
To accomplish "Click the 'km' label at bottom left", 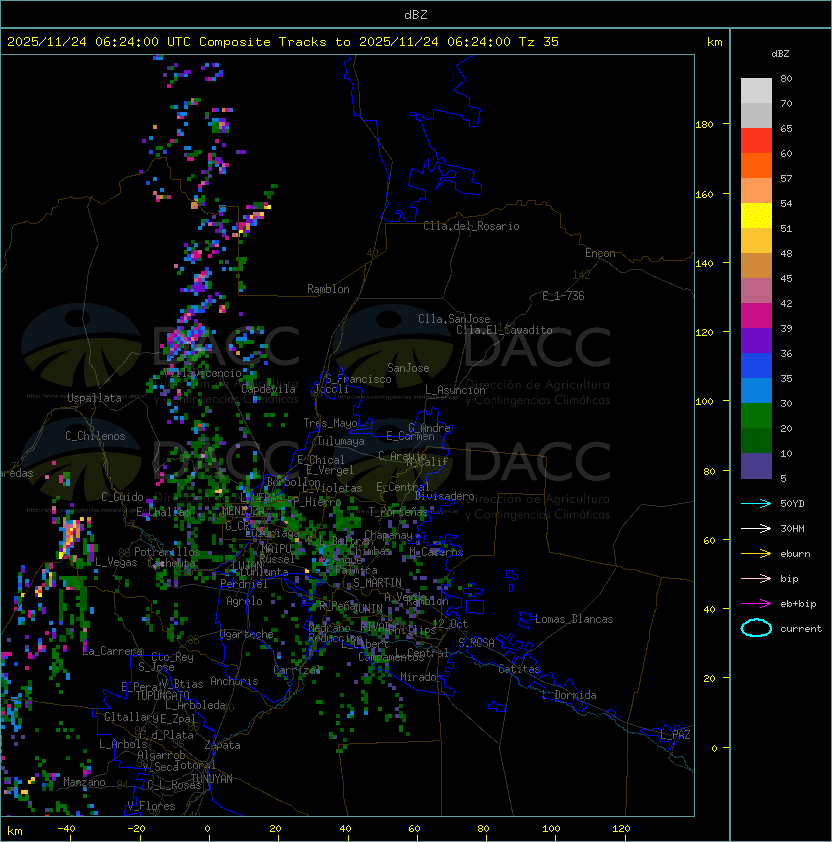I will pos(15,831).
